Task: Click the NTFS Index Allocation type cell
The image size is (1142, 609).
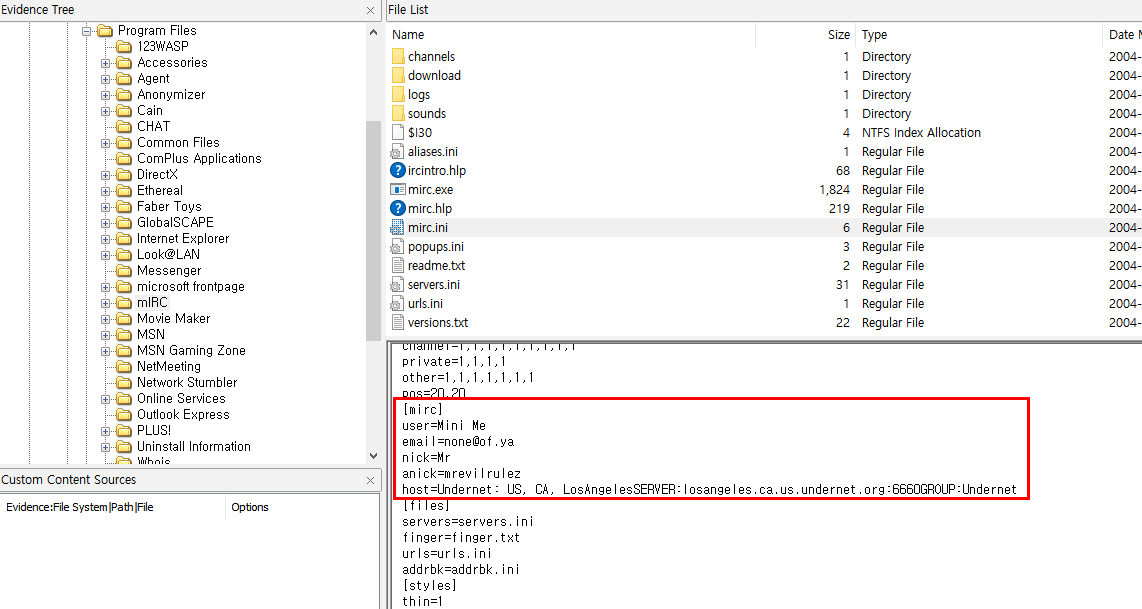Action: (x=921, y=133)
